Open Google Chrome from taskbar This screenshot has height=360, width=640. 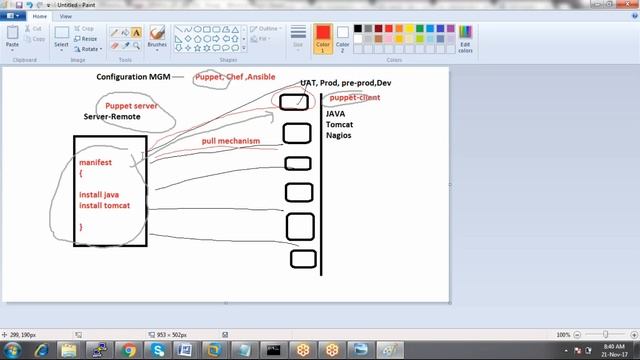point(129,350)
